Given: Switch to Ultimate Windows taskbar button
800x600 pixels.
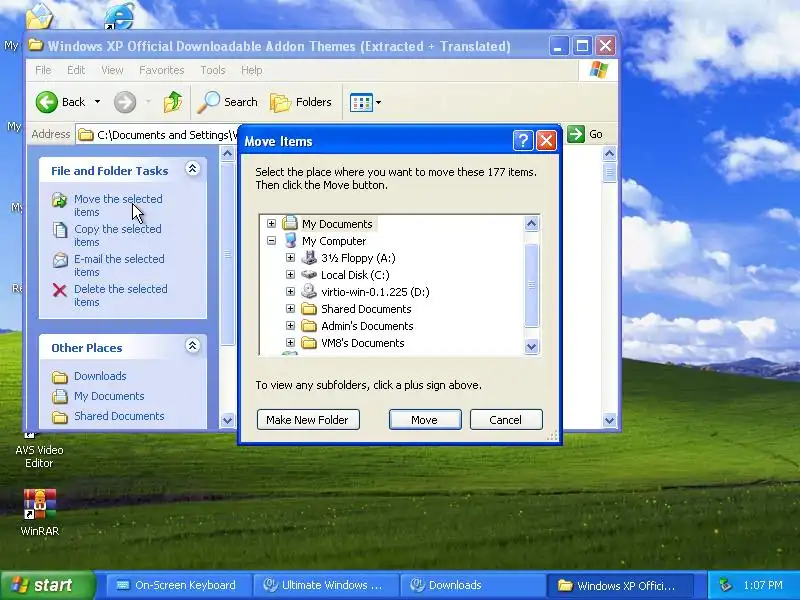Looking at the screenshot, I should pos(325,585).
